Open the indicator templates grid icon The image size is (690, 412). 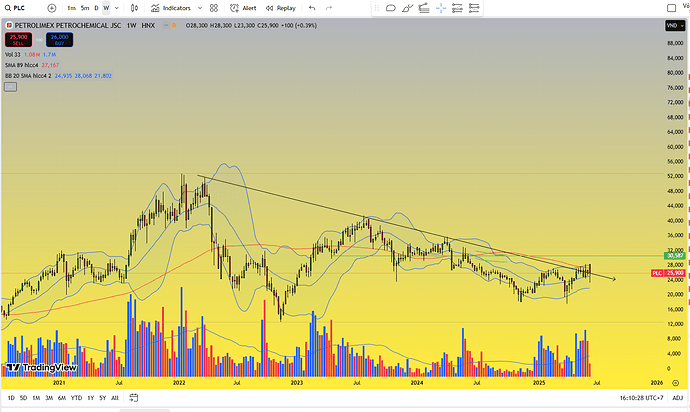tap(214, 8)
